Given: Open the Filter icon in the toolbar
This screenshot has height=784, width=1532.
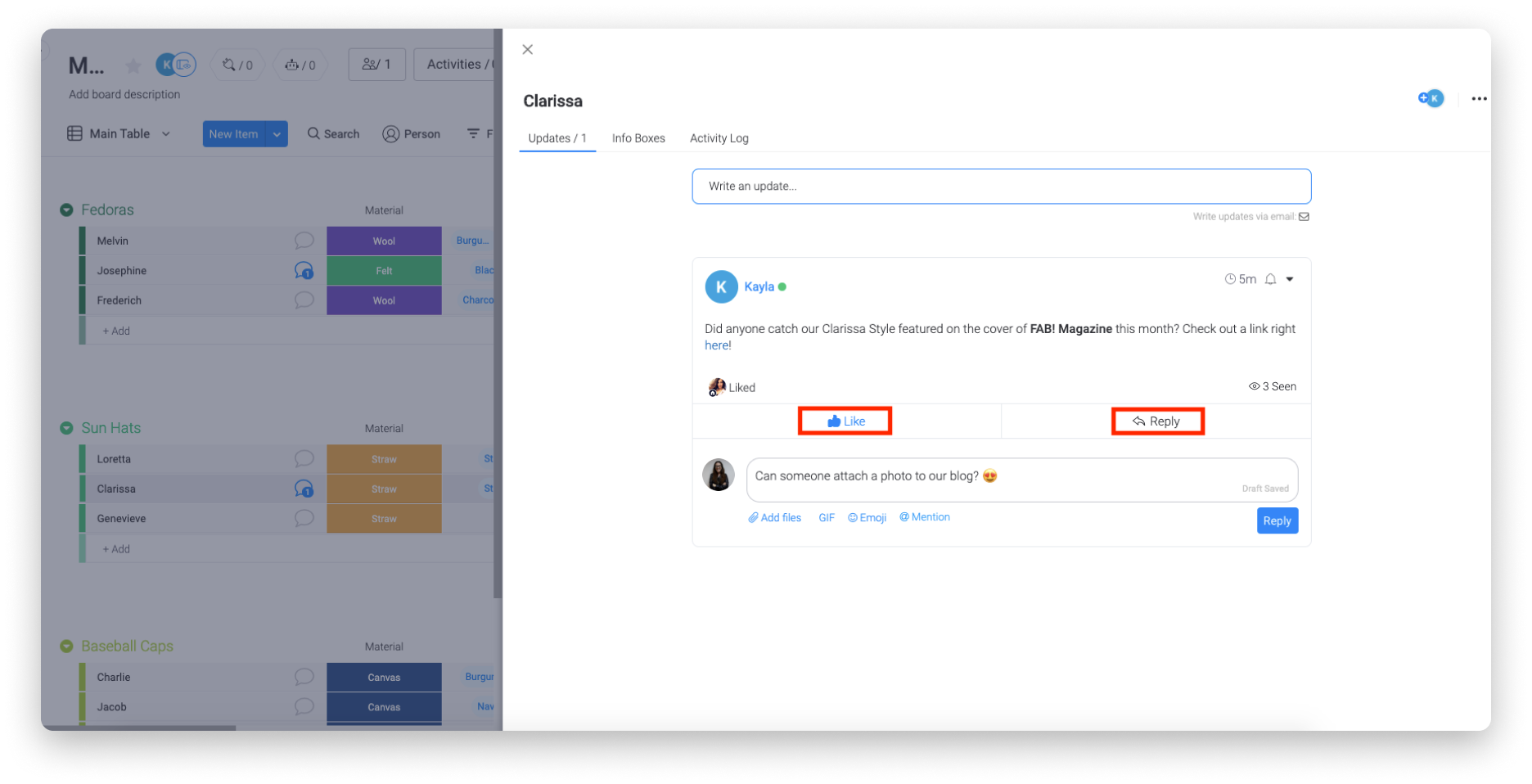Looking at the screenshot, I should [x=474, y=133].
